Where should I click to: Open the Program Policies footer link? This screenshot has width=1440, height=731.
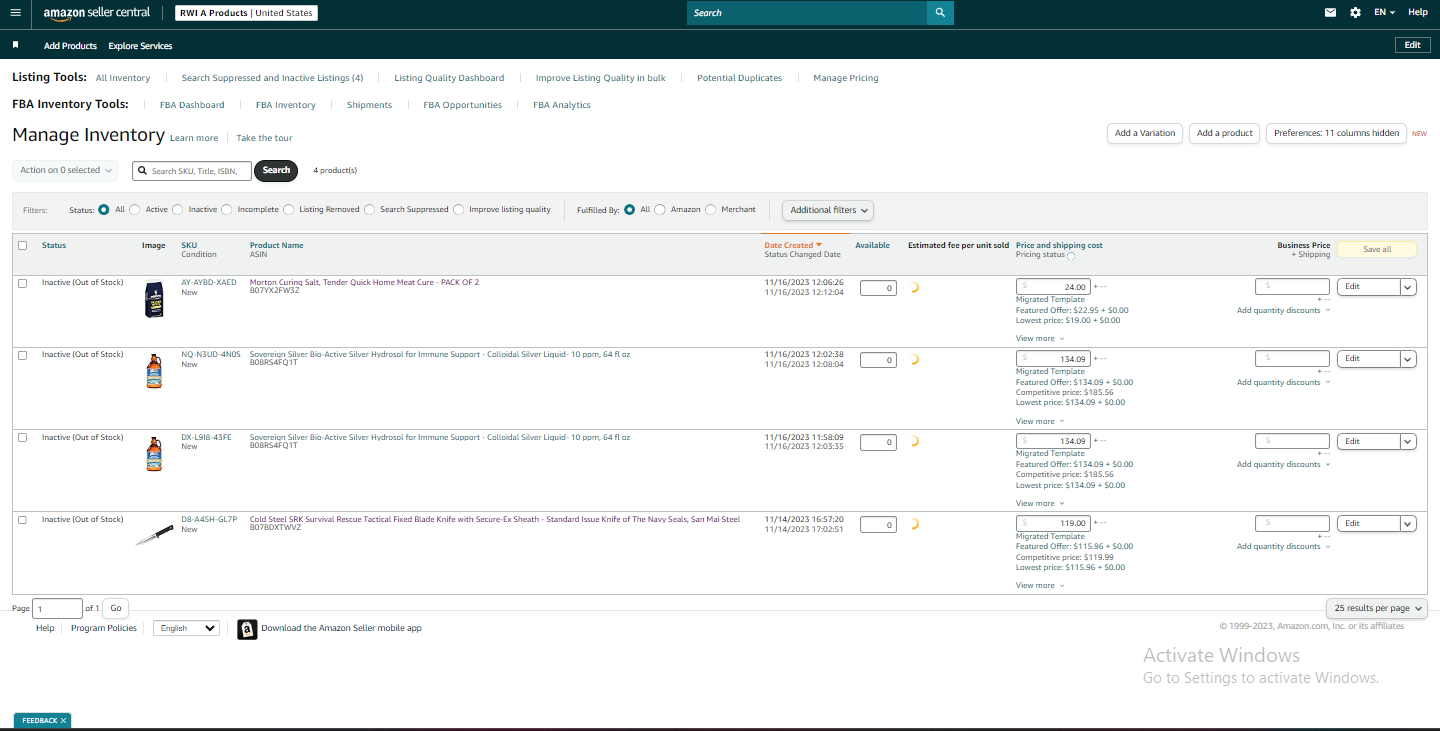[x=104, y=628]
